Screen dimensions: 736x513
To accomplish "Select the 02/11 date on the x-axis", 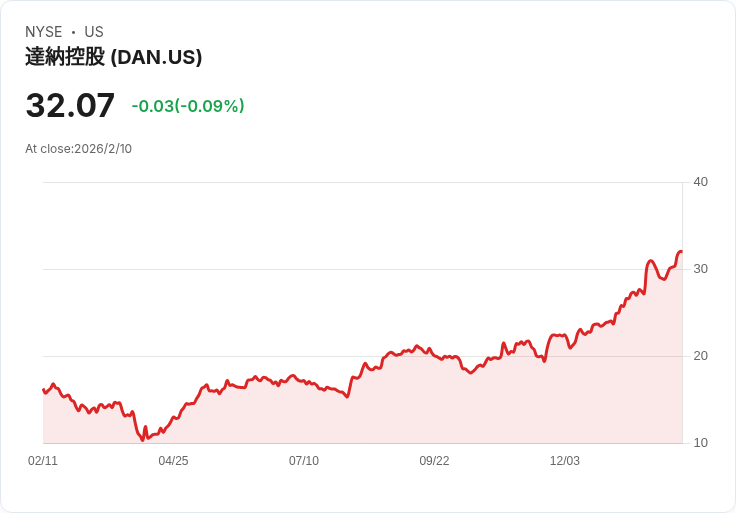I will point(43,461).
